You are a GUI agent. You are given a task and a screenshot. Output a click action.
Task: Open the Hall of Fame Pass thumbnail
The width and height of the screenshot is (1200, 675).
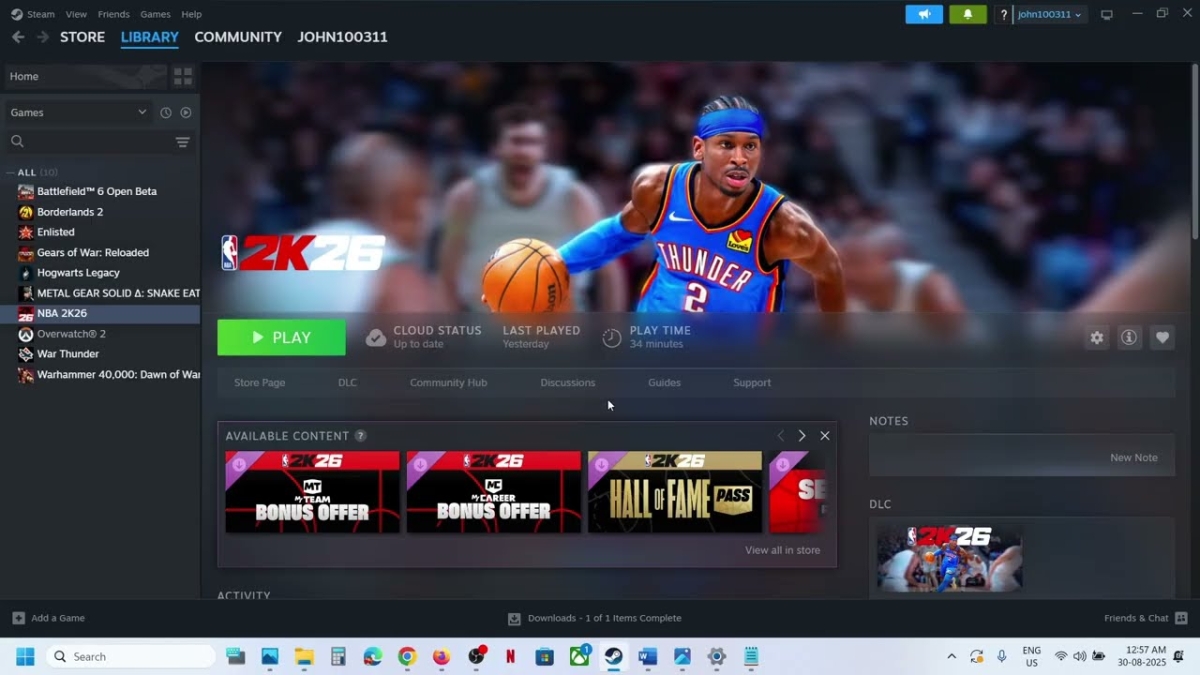675,492
